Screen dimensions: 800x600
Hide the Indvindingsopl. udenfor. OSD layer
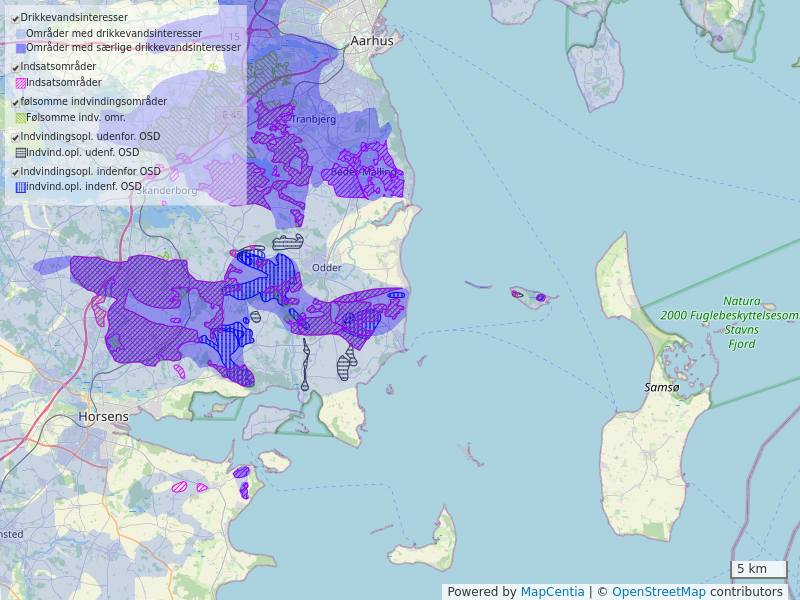click(x=16, y=138)
